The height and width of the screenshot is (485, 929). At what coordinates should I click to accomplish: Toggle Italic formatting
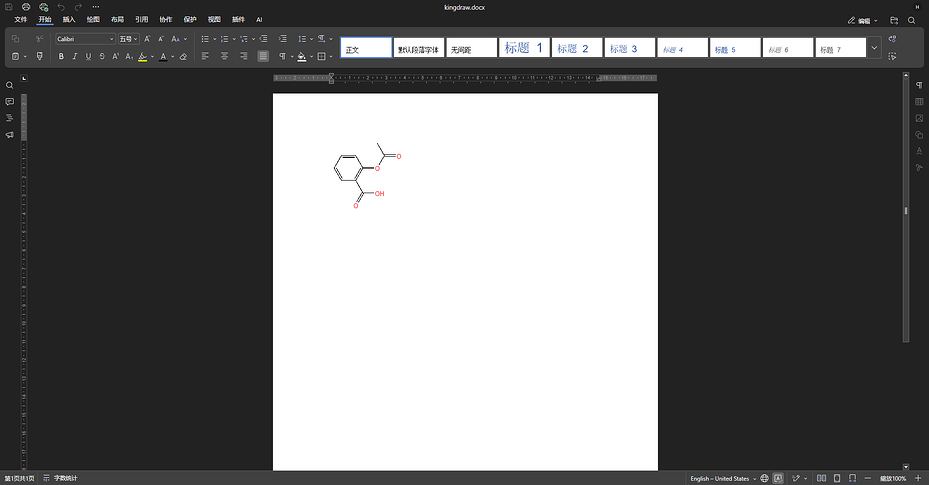coord(75,57)
